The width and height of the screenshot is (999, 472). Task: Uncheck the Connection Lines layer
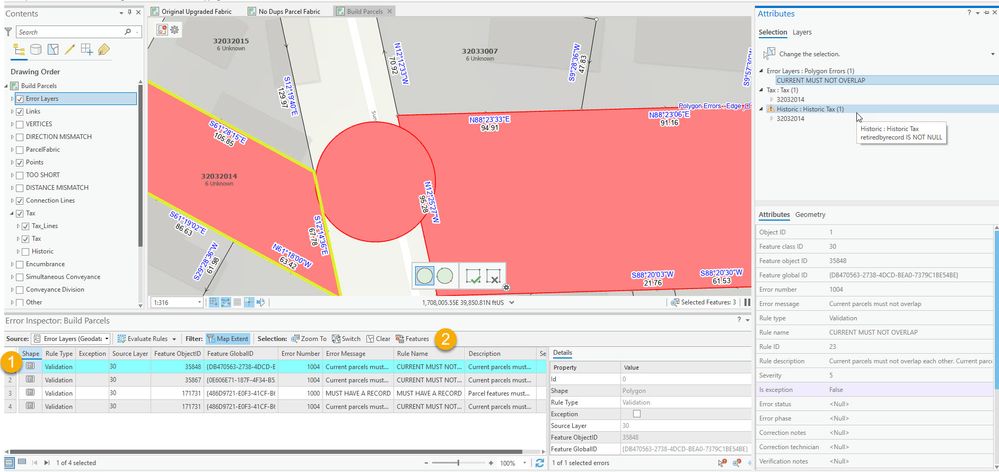20,201
